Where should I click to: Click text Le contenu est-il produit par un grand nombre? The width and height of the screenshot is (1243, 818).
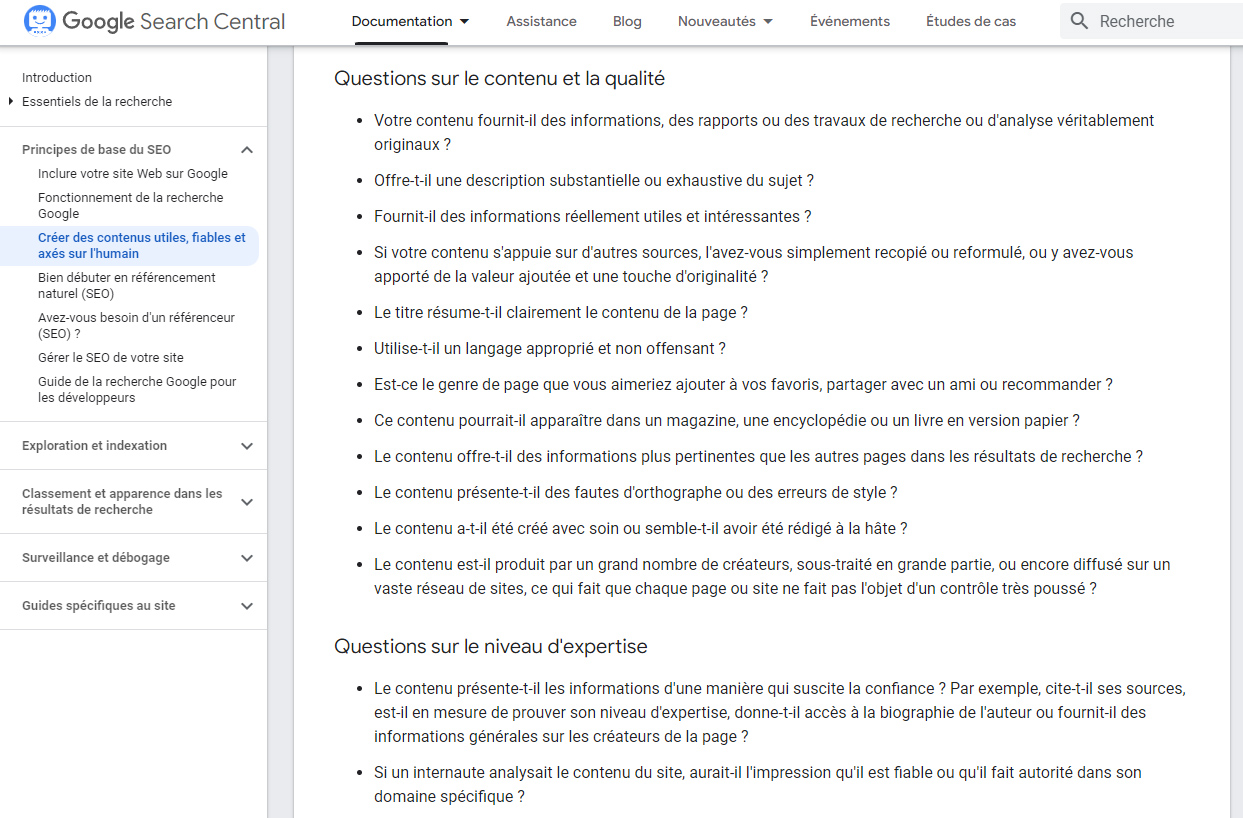click(772, 576)
